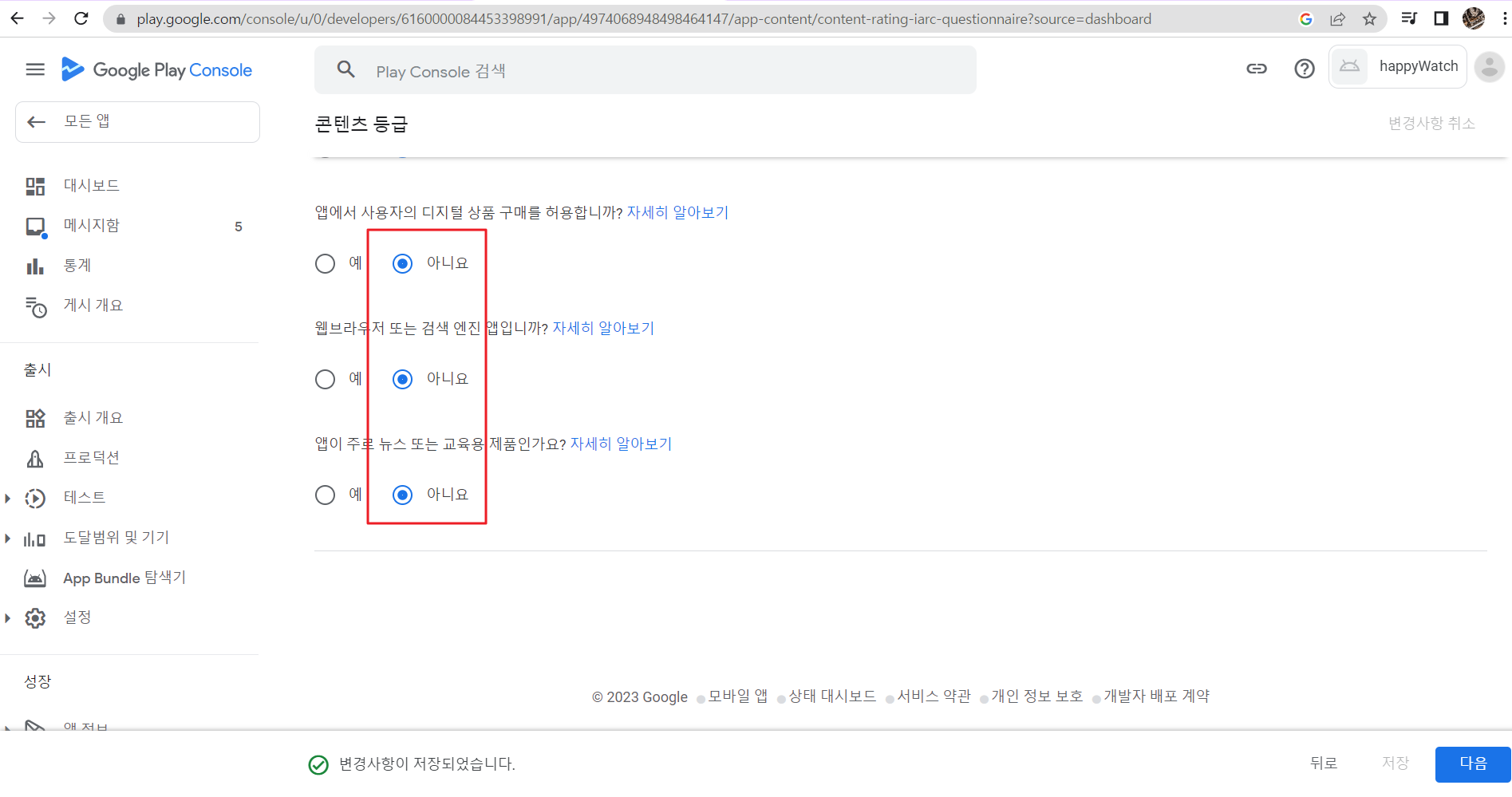Viewport: 1512px width, 797px height.
Task: Click the 변경사항 취소 link
Action: (x=1431, y=123)
